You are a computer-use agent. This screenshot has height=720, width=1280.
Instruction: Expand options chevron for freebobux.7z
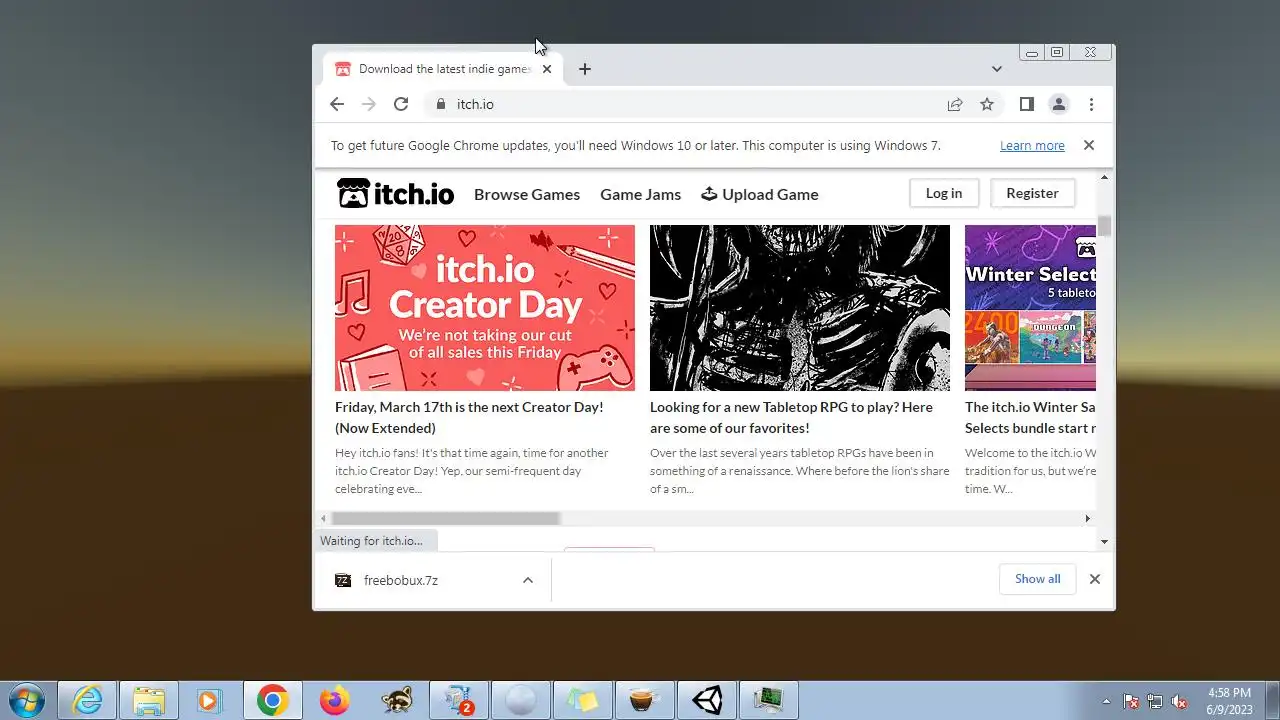(x=528, y=580)
